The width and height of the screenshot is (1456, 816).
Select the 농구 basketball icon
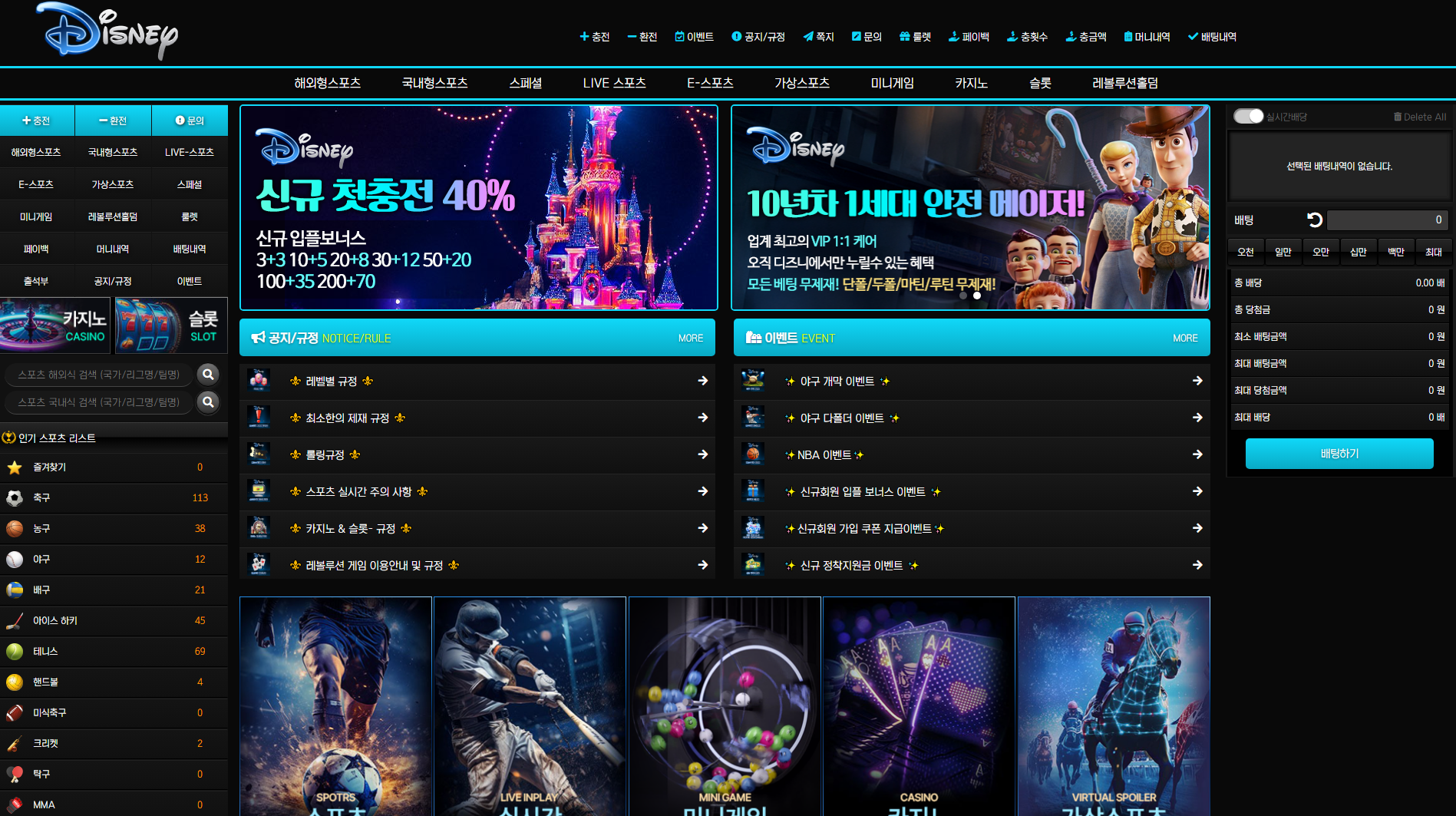click(x=15, y=529)
